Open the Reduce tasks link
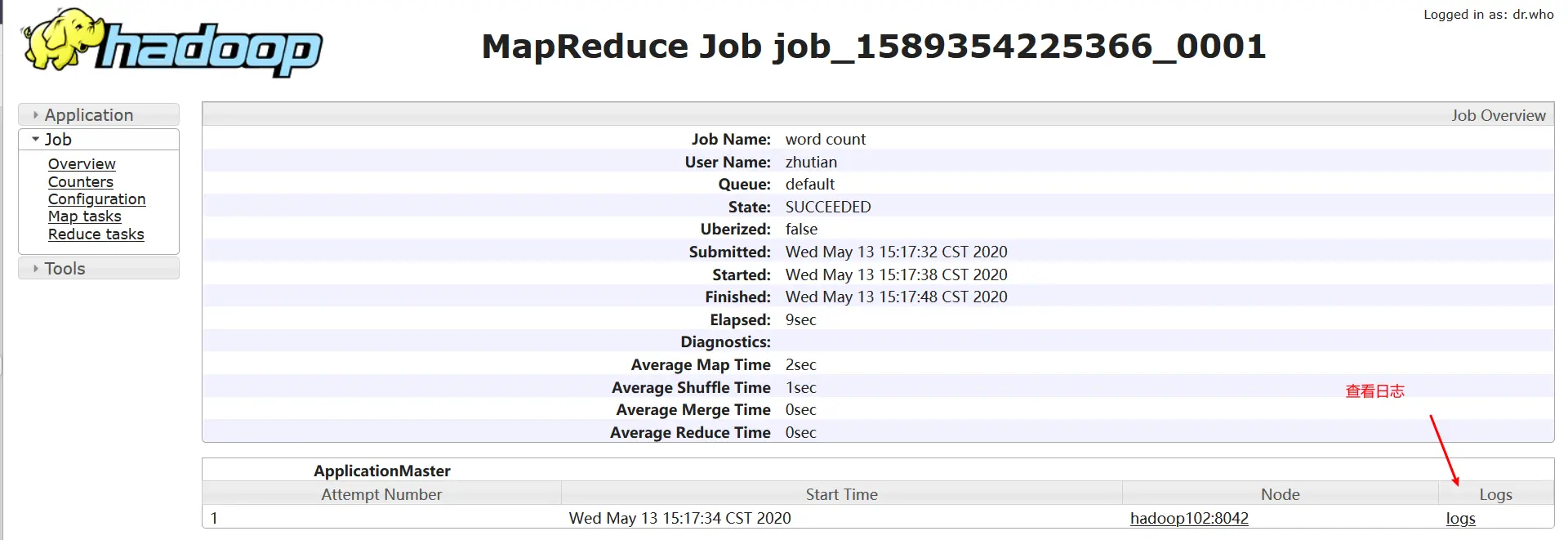 (96, 234)
